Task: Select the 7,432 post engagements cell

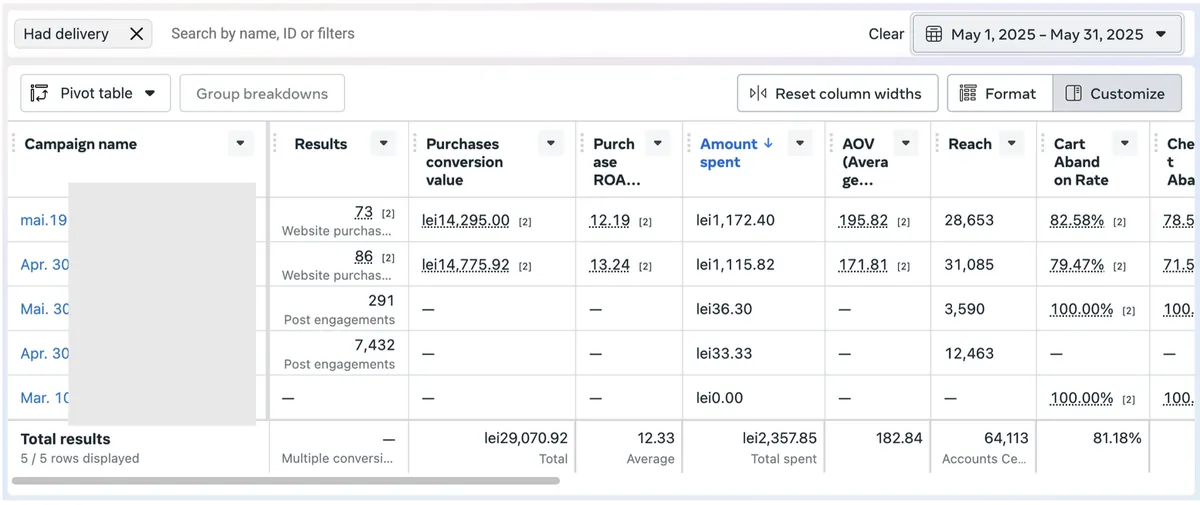Action: pyautogui.click(x=339, y=353)
